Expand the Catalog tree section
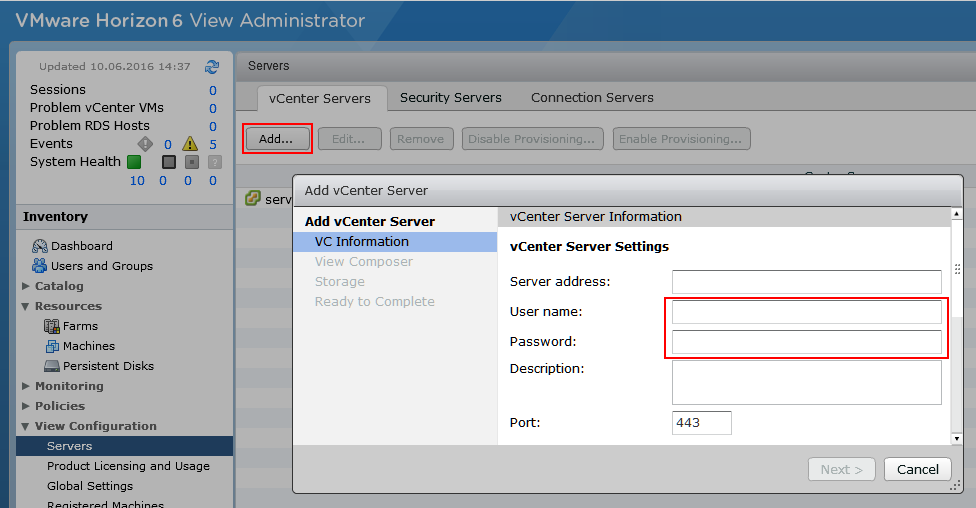The width and height of the screenshot is (976, 508). coord(26,287)
